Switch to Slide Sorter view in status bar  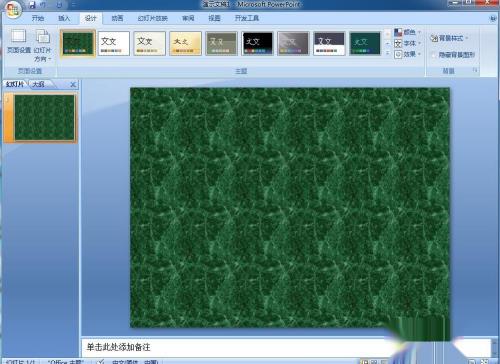point(375,362)
